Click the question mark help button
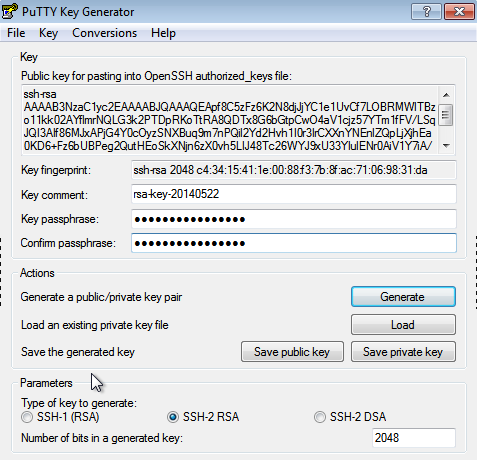Screen dimensions: 477x460 point(426,12)
